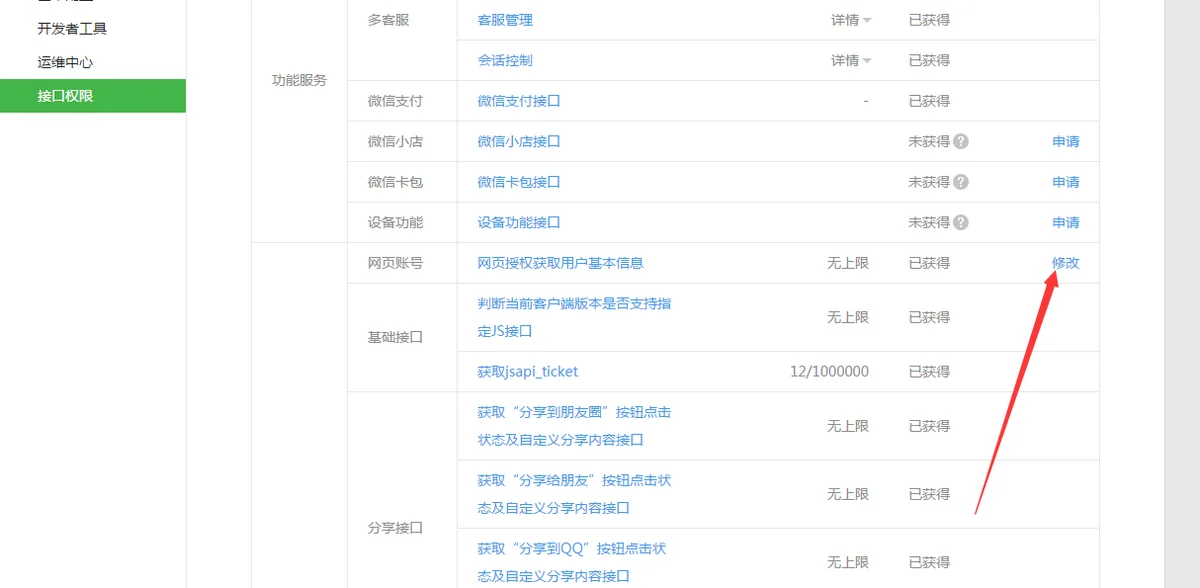Select the 微信小店 category label
The height and width of the screenshot is (588, 1200).
tap(395, 141)
